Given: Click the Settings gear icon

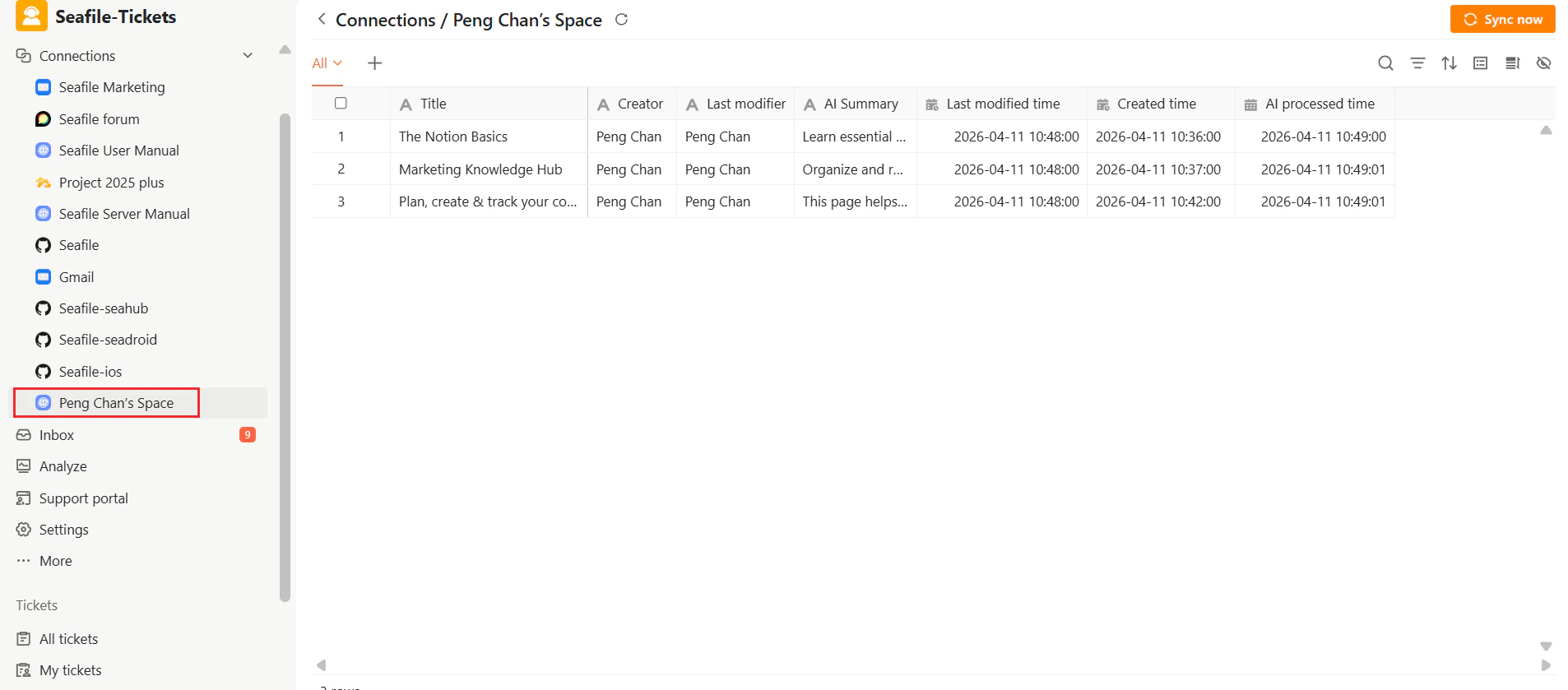Looking at the screenshot, I should pos(24,530).
